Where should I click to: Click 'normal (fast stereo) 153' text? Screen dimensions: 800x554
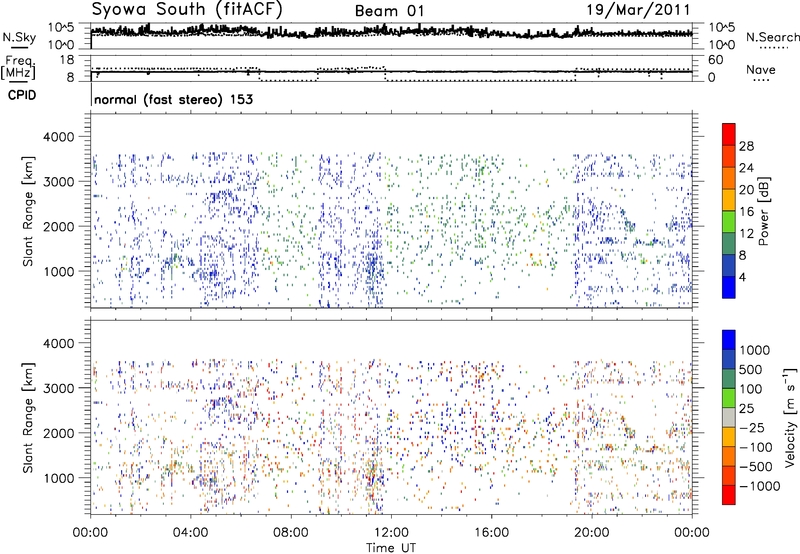[173, 99]
